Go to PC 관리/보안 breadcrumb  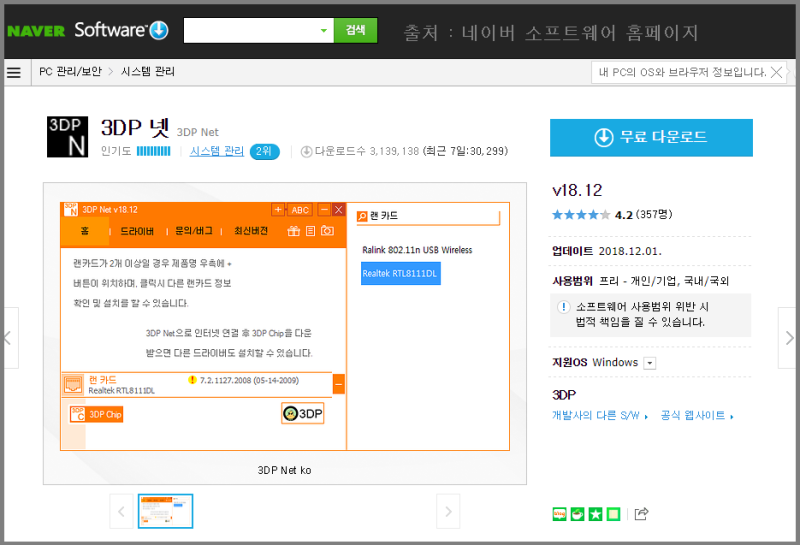coord(70,72)
